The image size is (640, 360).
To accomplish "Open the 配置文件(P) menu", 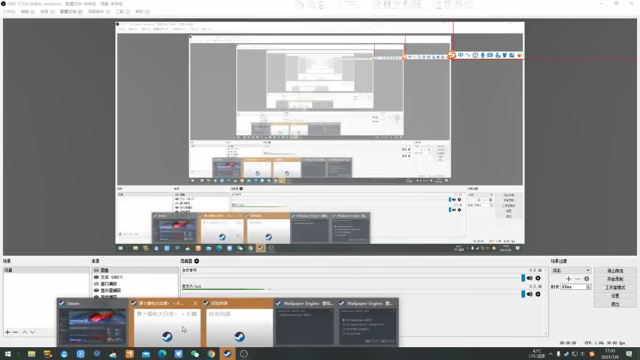I will point(71,12).
